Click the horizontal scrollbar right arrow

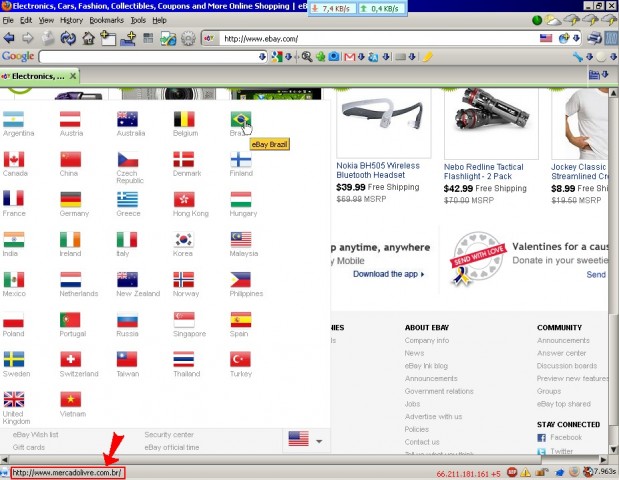pos(603,459)
